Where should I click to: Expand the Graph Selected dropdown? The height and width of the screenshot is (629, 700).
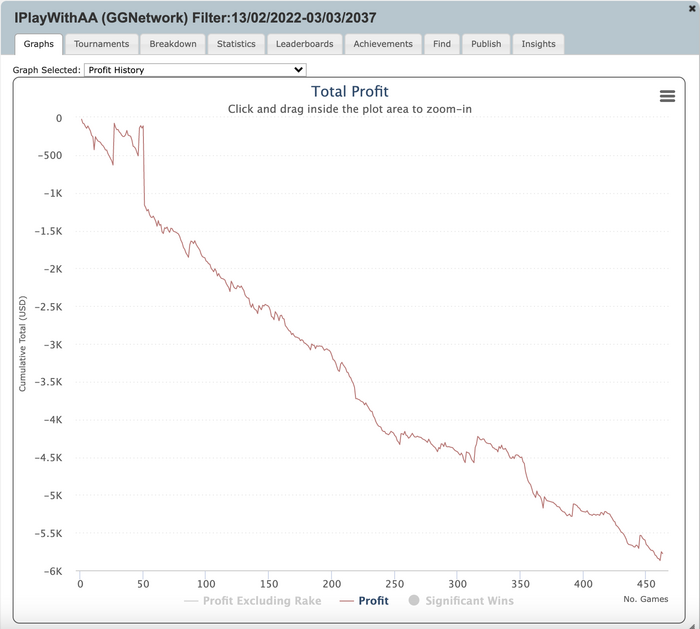[195, 70]
